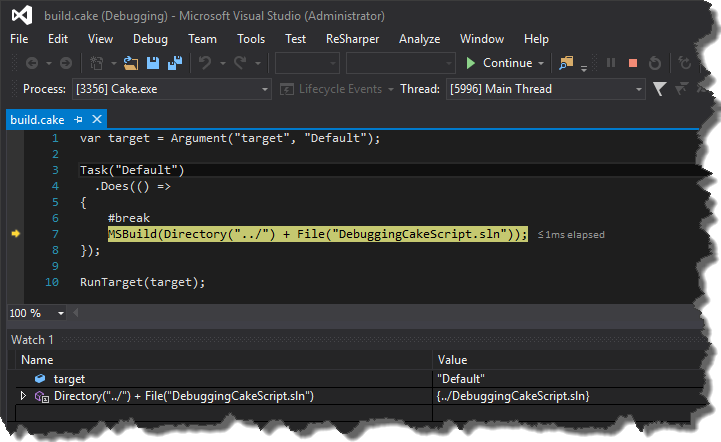Click the green Continue play icon
This screenshot has width=721, height=442.
coord(470,63)
